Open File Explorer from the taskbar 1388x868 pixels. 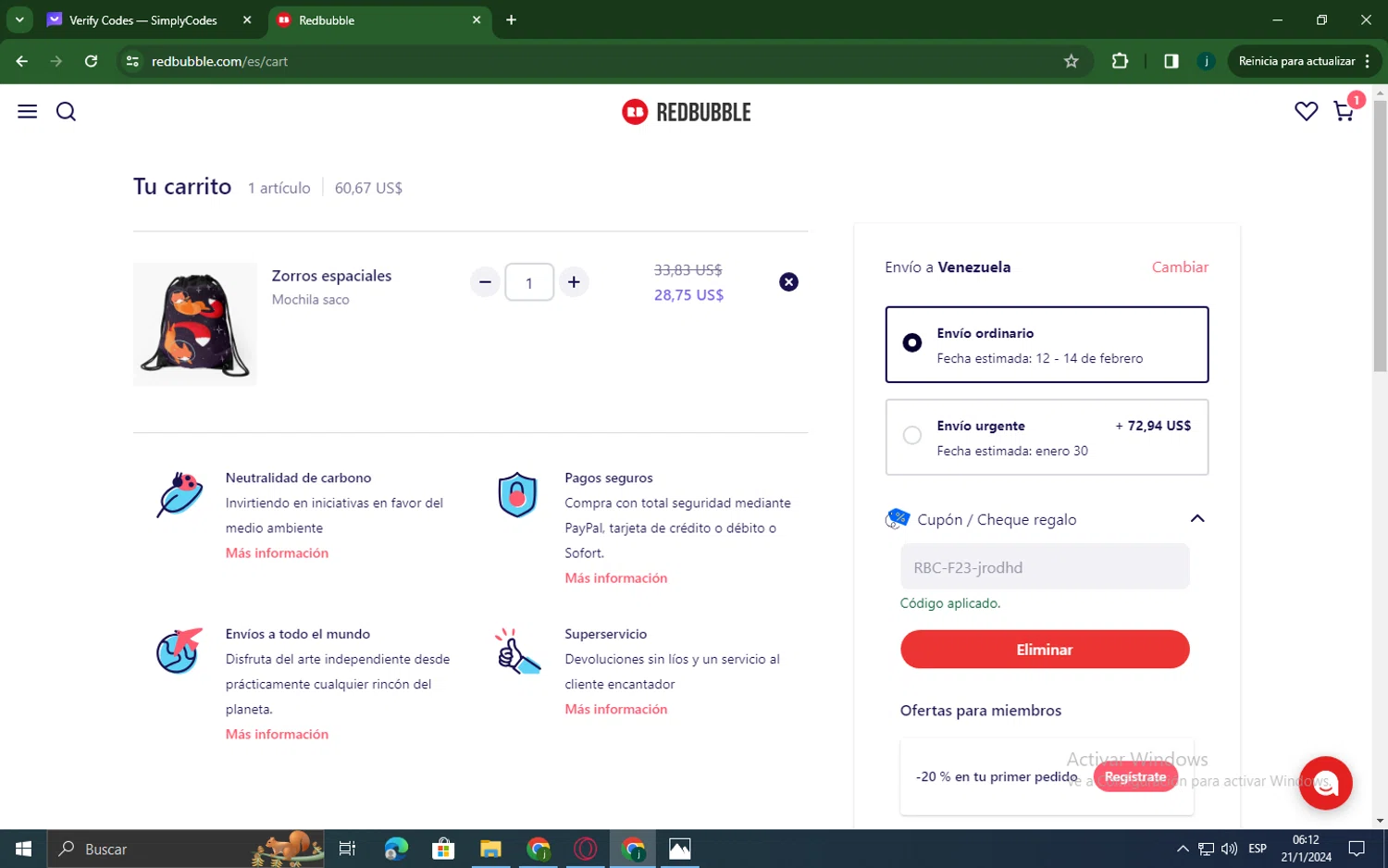pyautogui.click(x=490, y=849)
